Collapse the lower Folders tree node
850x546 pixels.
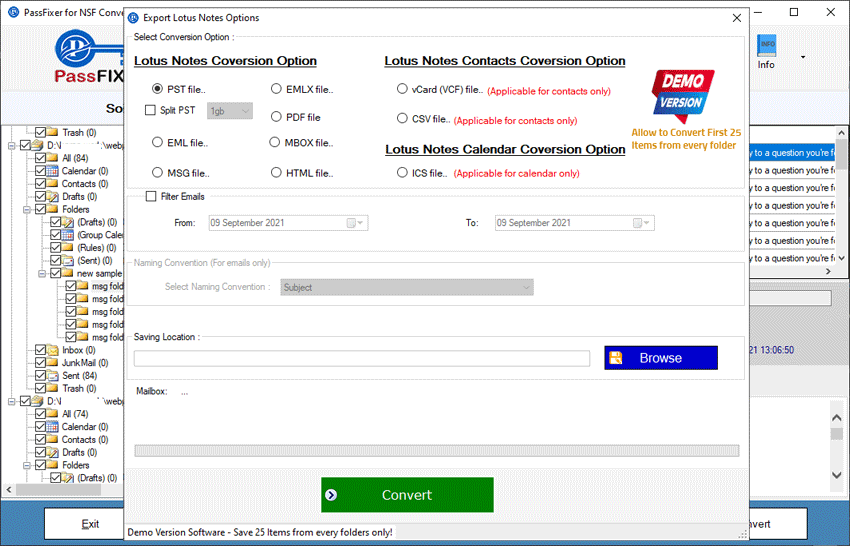[27, 466]
